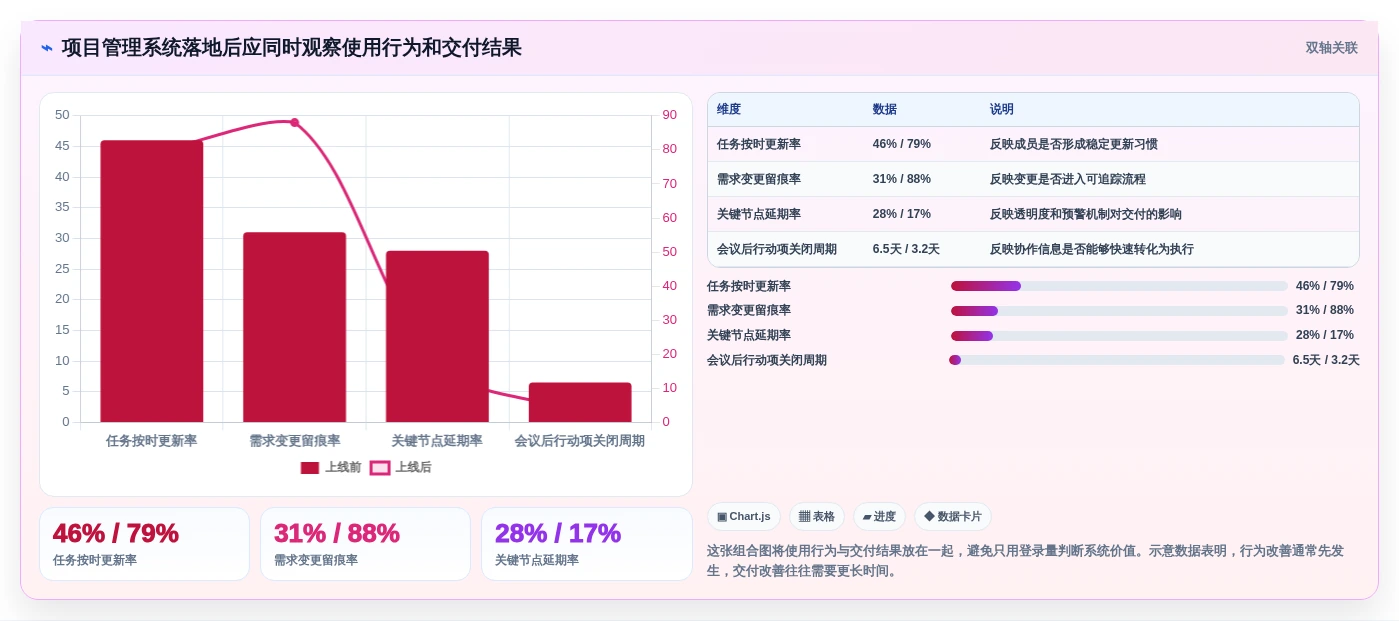The width and height of the screenshot is (1399, 621).
Task: Click the left axis value 50
Action: pos(62,115)
